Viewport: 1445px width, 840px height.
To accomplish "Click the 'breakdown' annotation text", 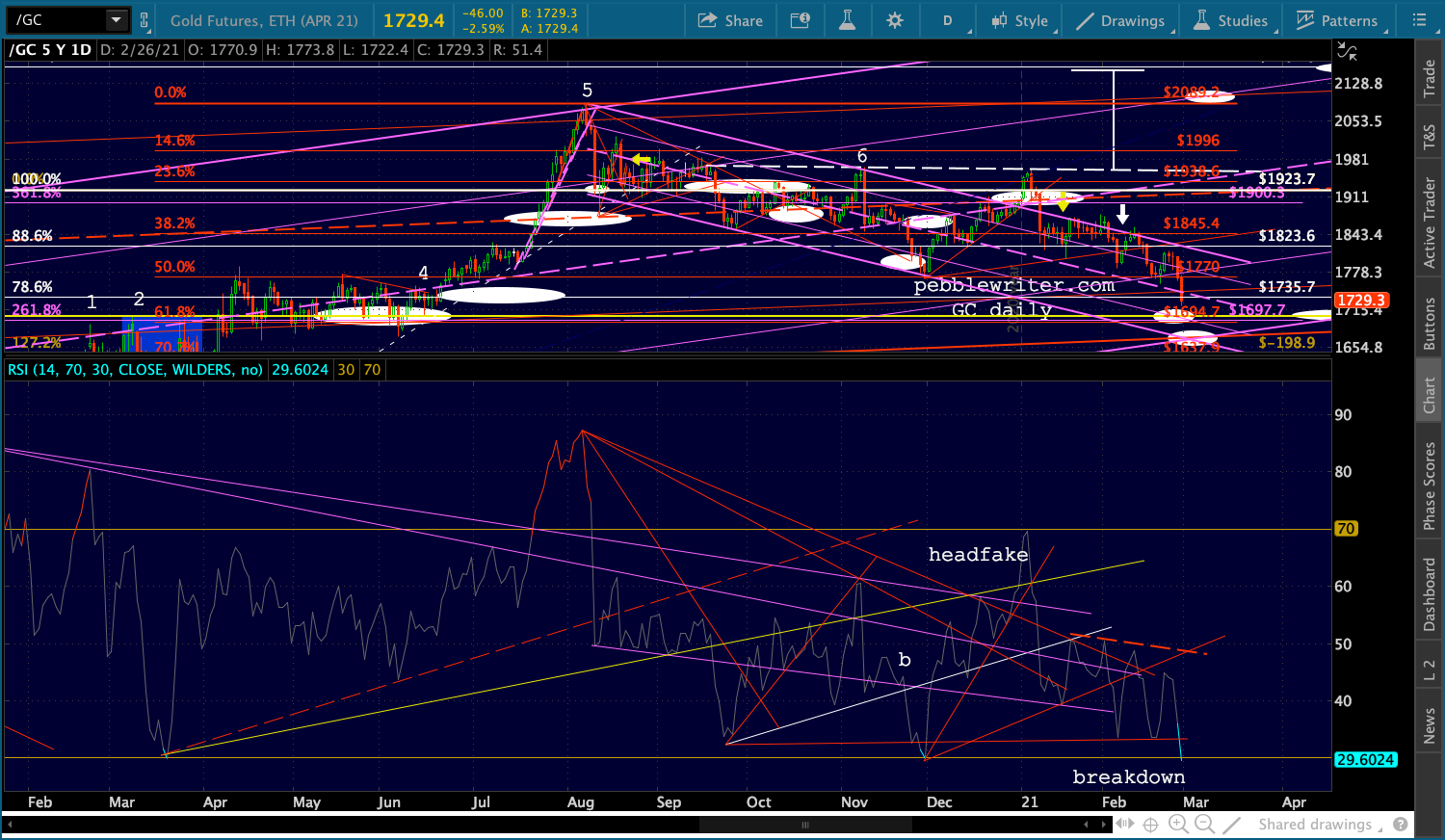I will click(x=1129, y=777).
